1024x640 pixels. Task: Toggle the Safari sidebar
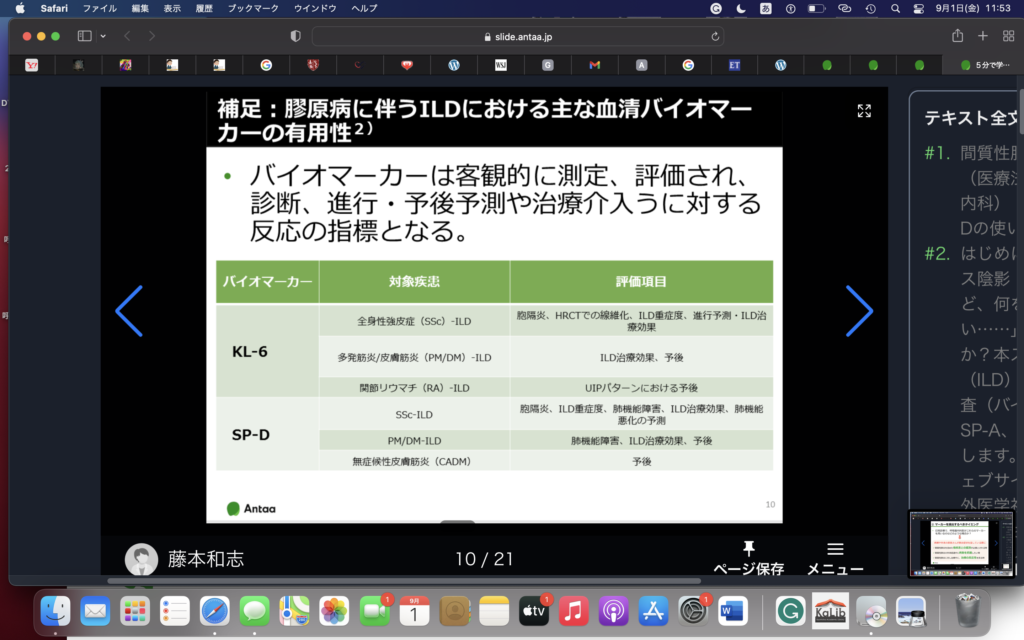tap(84, 36)
